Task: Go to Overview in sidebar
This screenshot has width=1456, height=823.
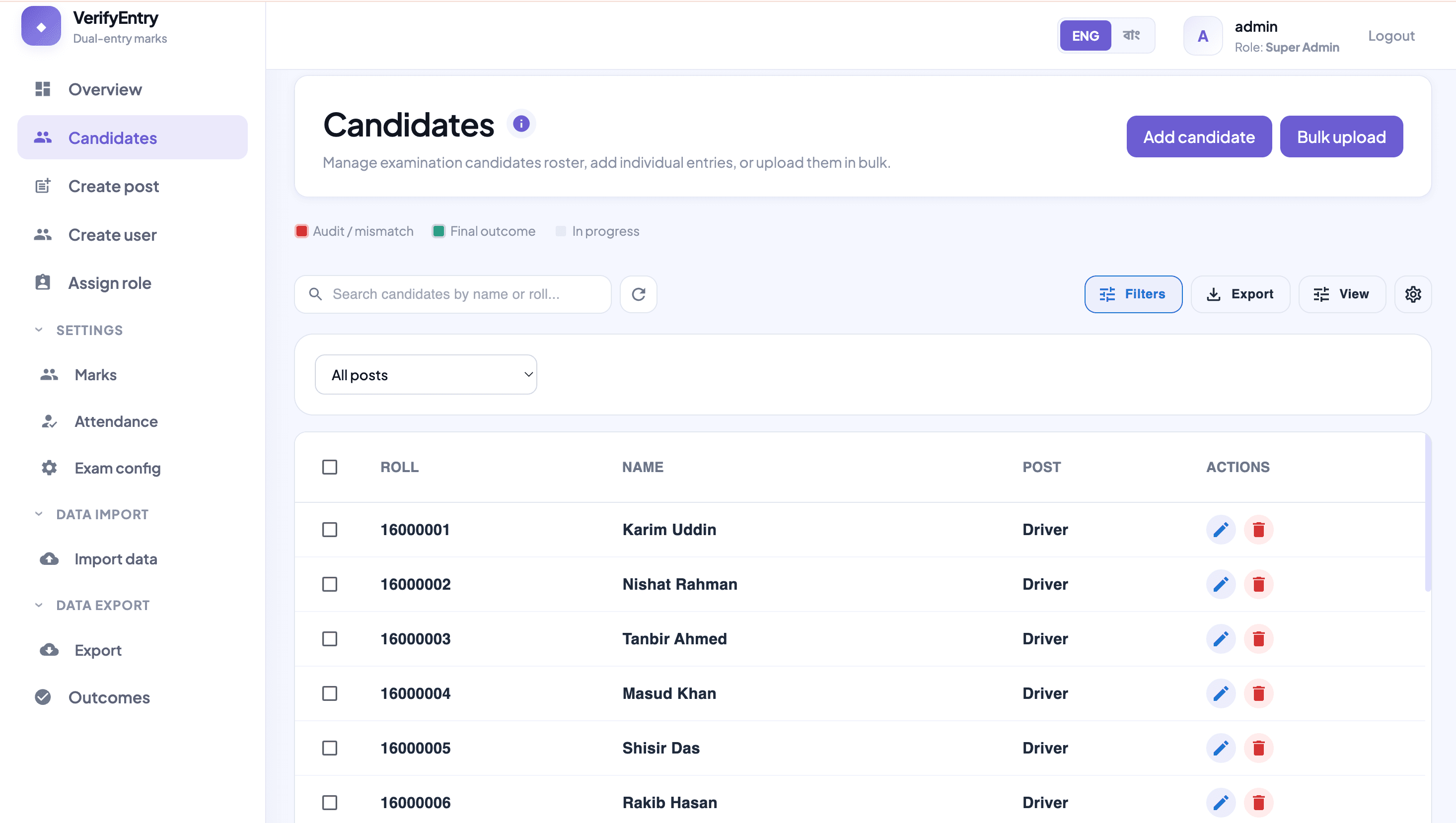Action: tap(132, 89)
